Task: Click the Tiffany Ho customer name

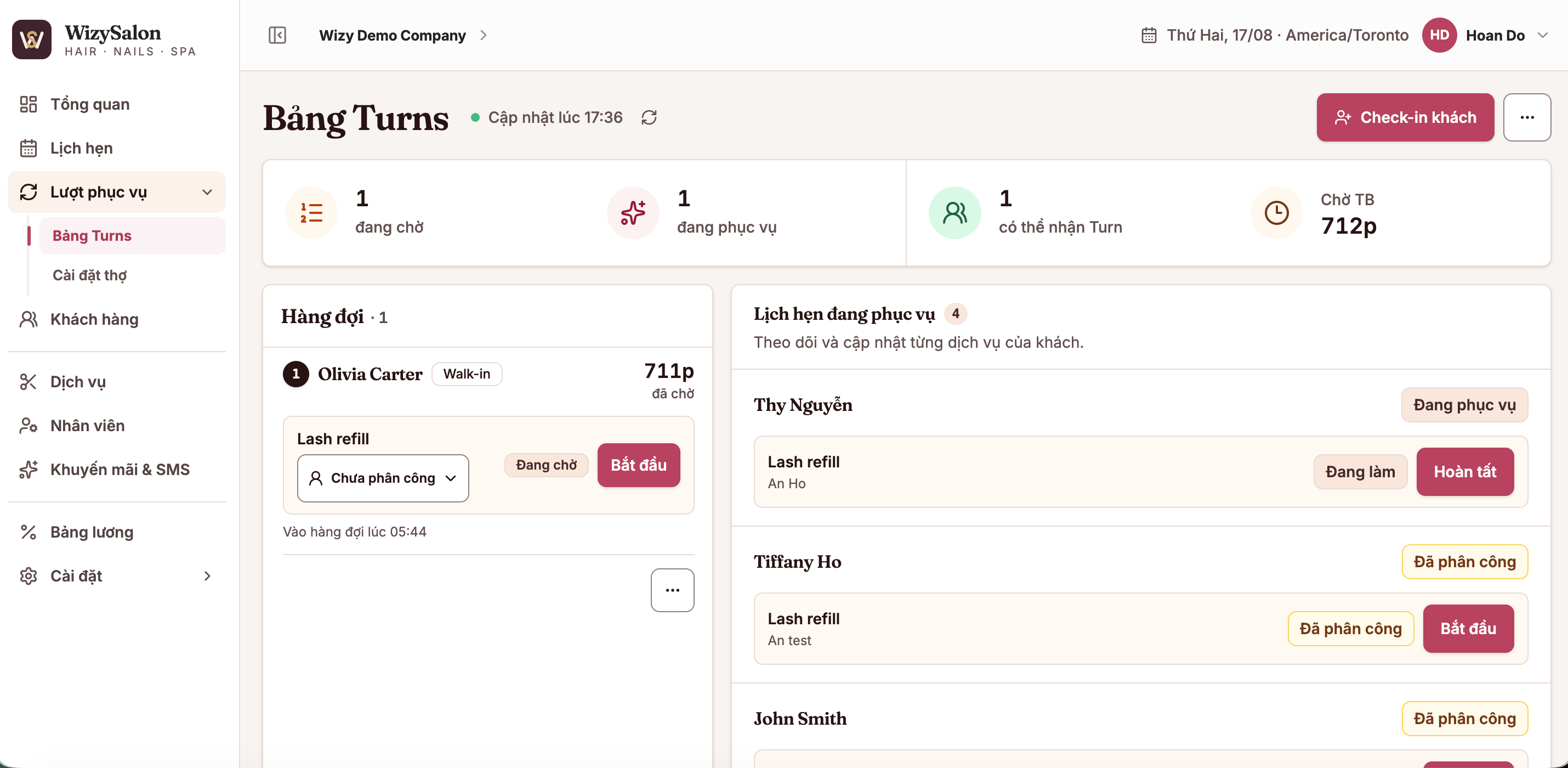Action: click(x=797, y=562)
